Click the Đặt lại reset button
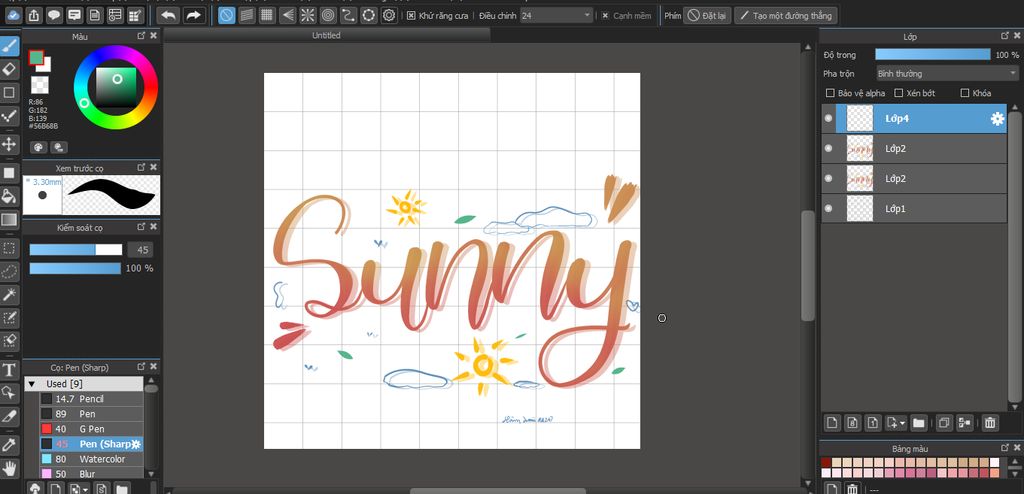This screenshot has width=1024, height=494. (x=707, y=15)
